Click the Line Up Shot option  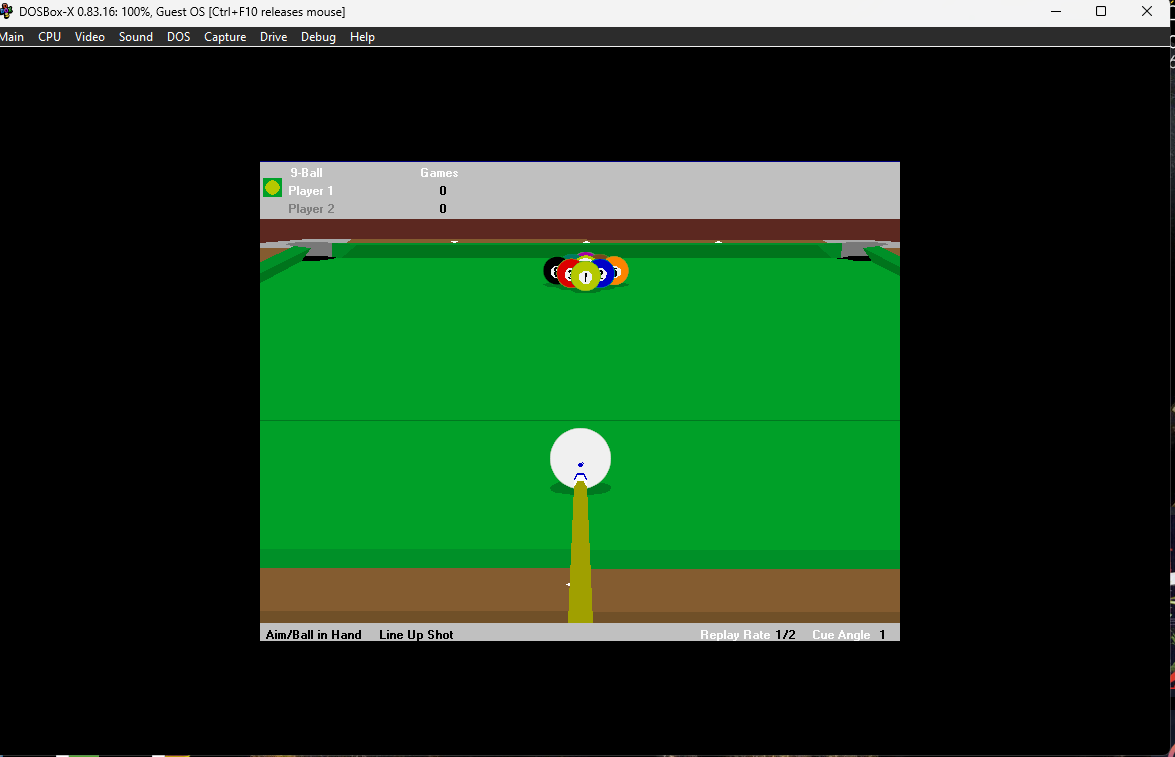click(x=416, y=634)
